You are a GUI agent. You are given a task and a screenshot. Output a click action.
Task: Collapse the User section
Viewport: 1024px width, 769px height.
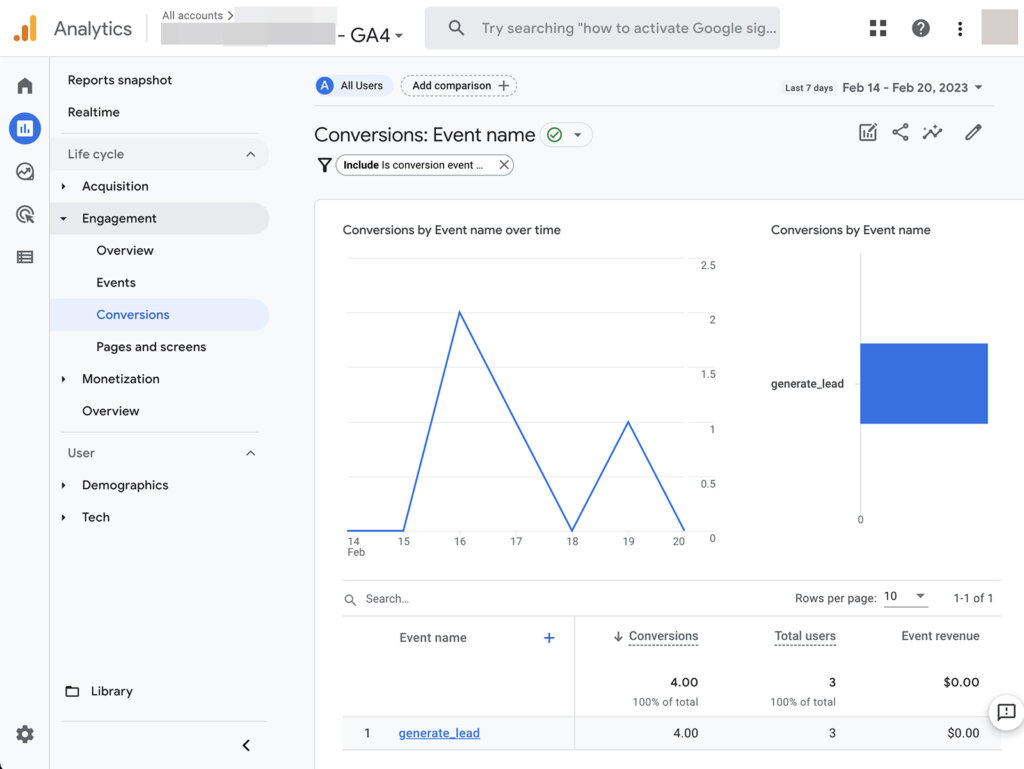(x=252, y=453)
